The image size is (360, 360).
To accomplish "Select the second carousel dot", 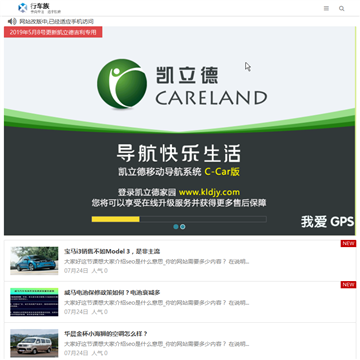I will 183,227.
